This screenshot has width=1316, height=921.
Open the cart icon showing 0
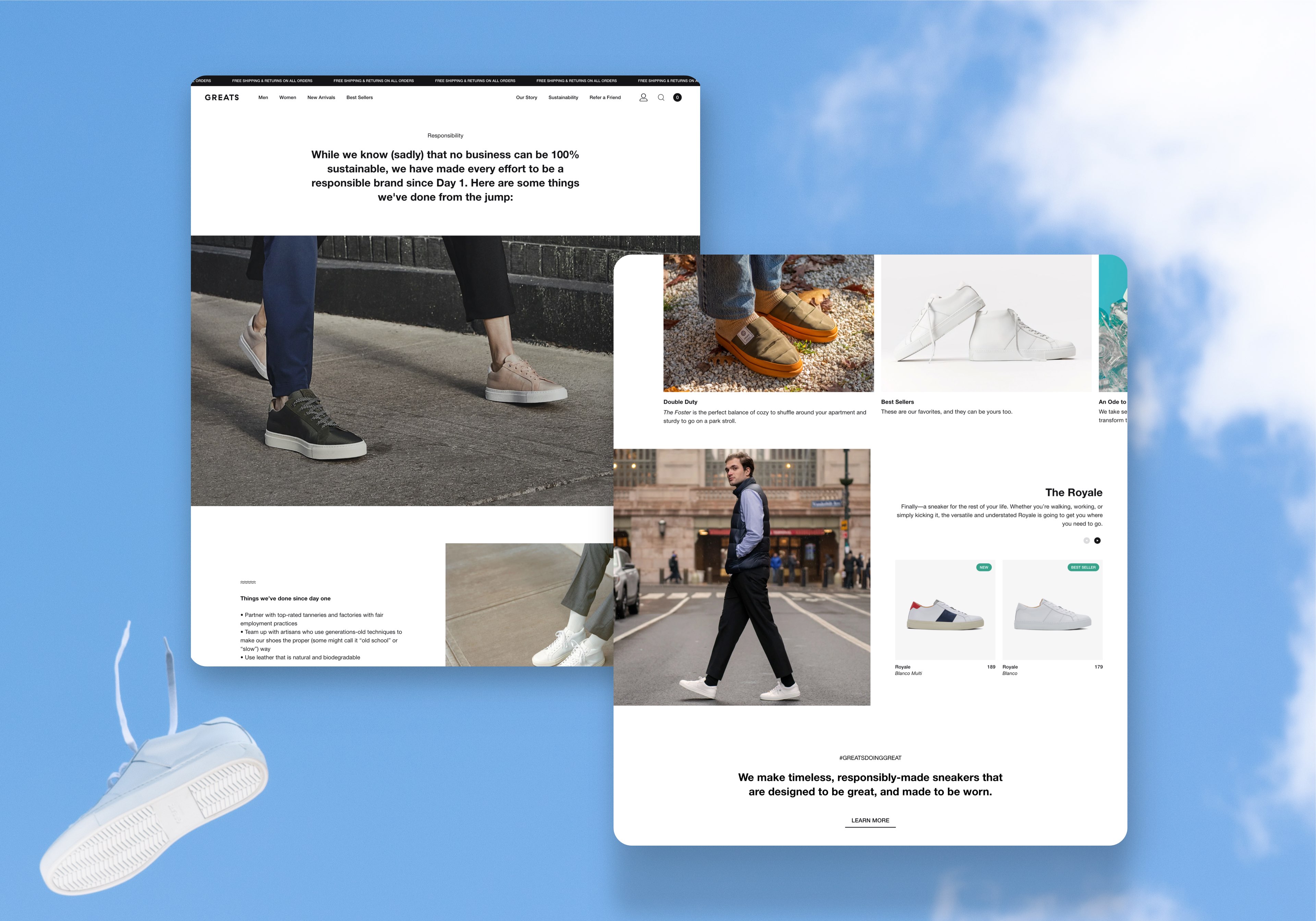click(x=677, y=97)
